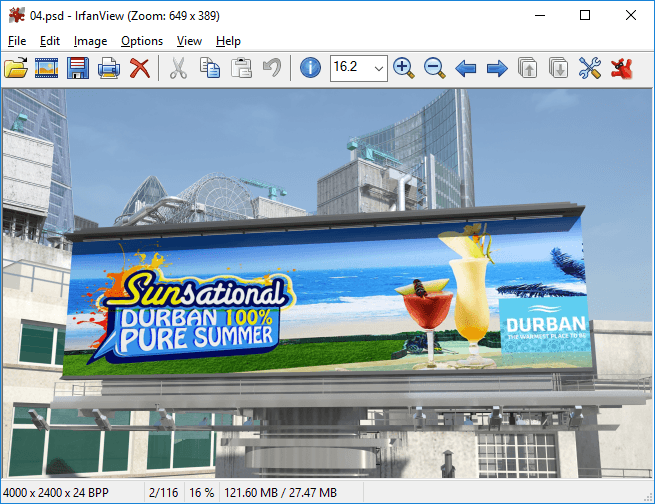Open the View menu
This screenshot has height=504, width=655.
click(189, 41)
